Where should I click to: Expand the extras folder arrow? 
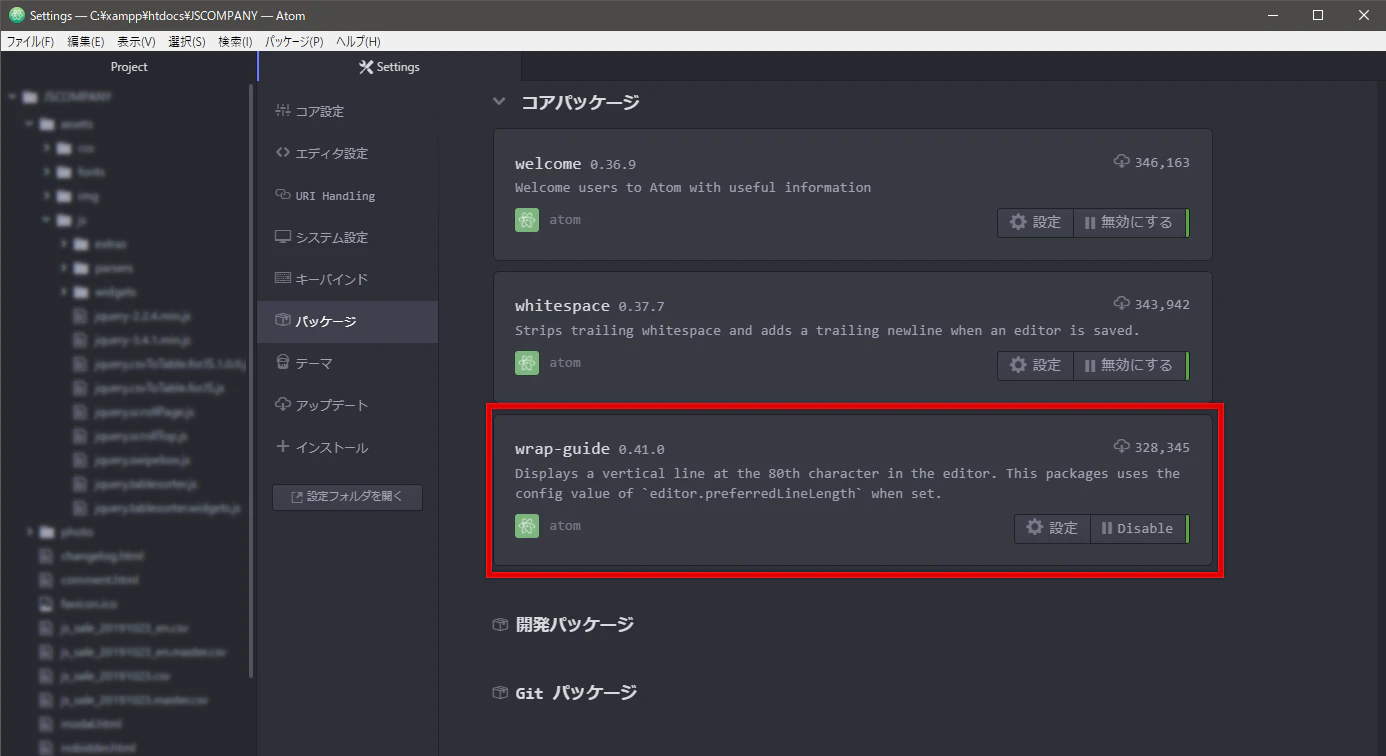coord(63,244)
